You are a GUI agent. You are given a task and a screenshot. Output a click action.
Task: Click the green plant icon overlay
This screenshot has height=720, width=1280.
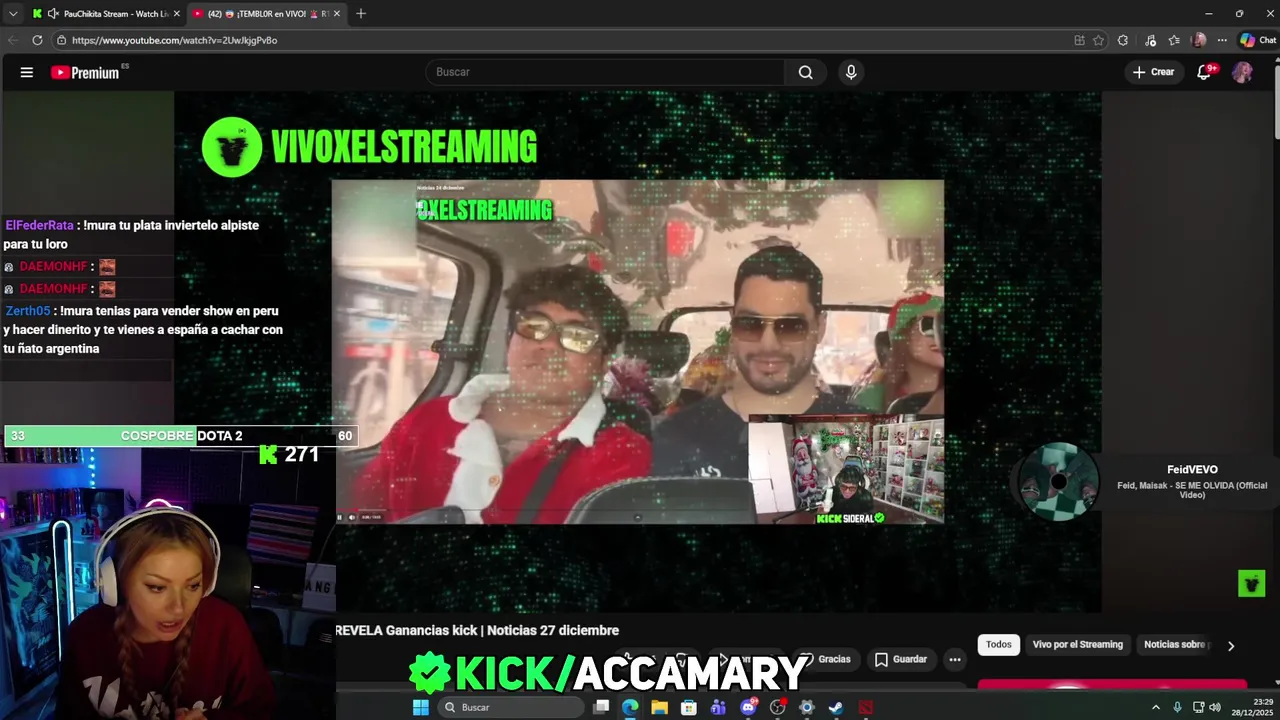[1251, 583]
